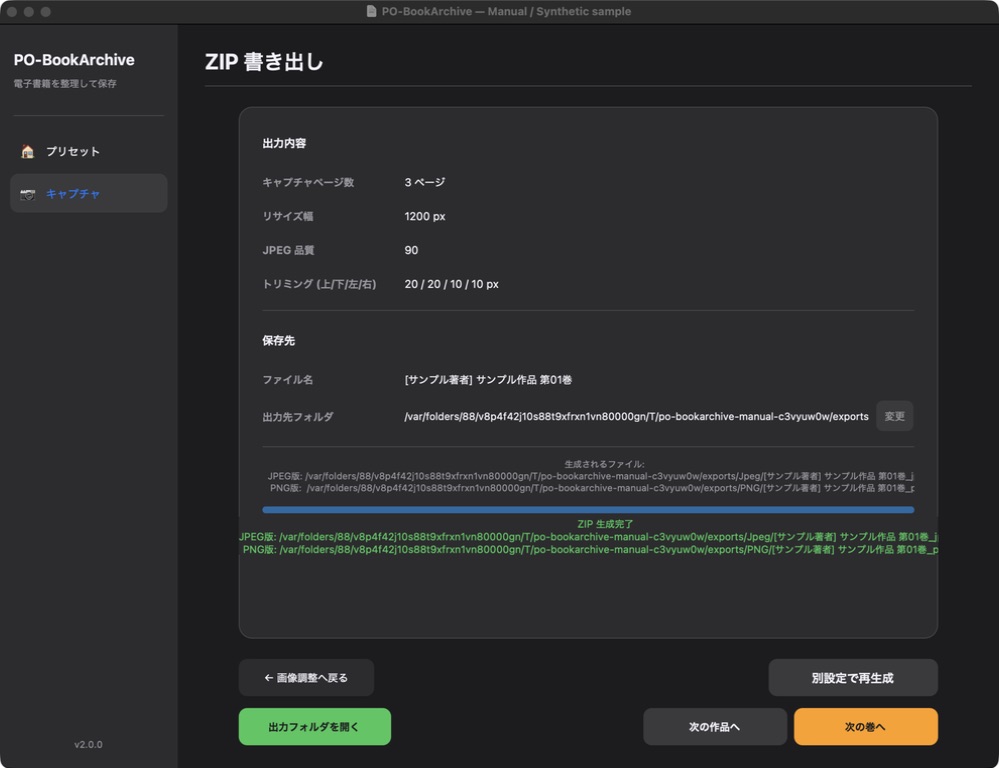The image size is (999, 768).
Task: Open output folder with 出力フォルダを開く
Action: (315, 727)
